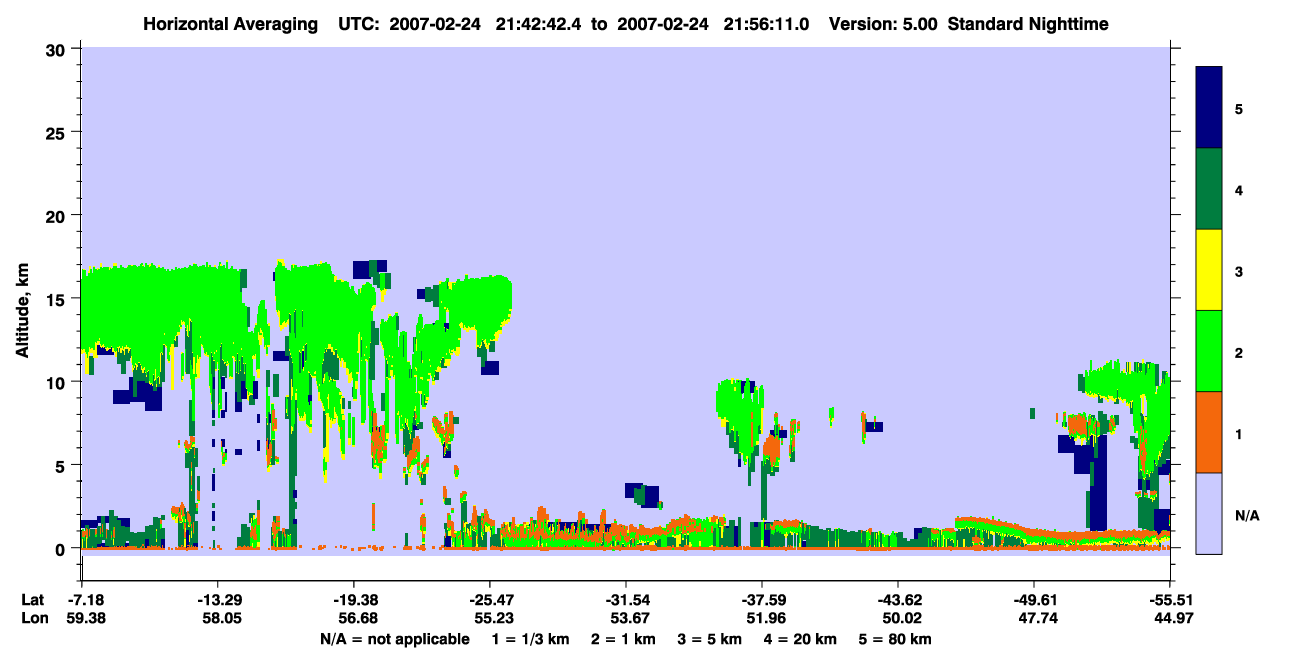This screenshot has width=1300, height=667.
Task: Click latitude value -13.29
Action: (x=217, y=600)
